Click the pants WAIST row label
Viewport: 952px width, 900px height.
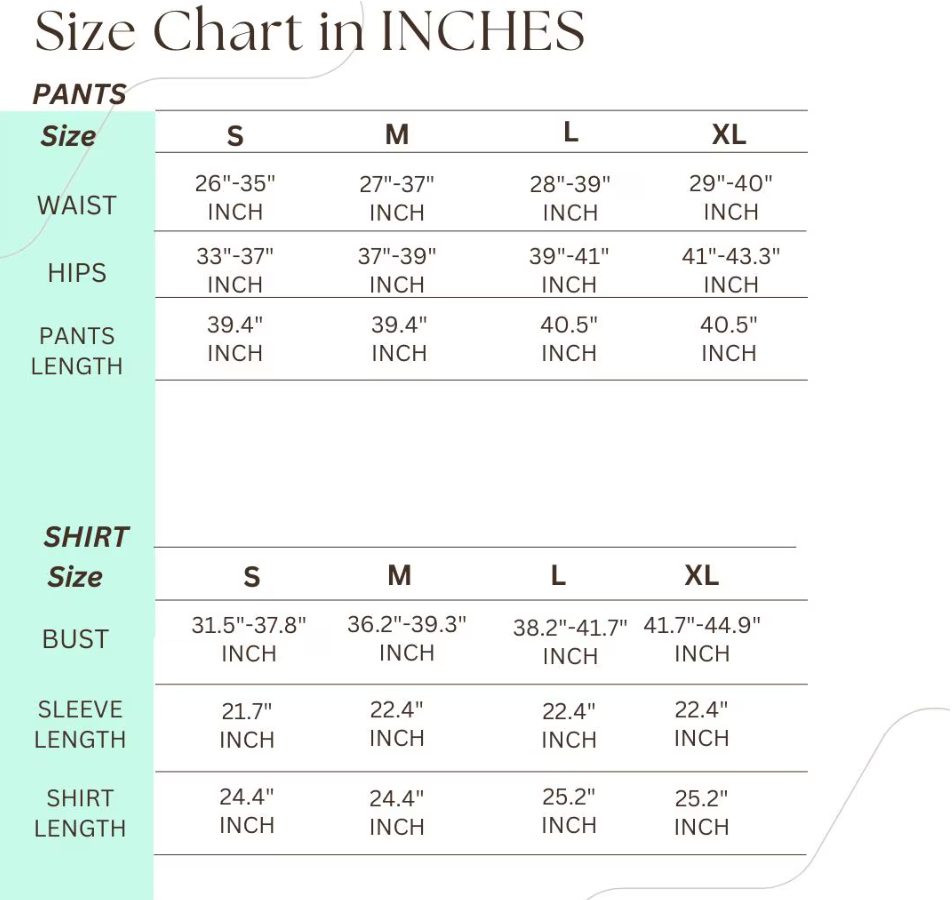[x=77, y=205]
